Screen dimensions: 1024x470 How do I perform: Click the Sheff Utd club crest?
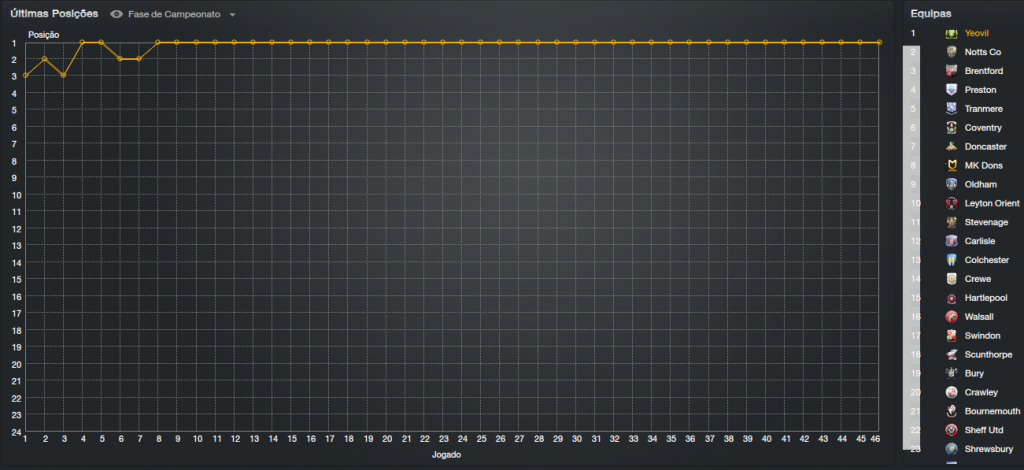(951, 429)
